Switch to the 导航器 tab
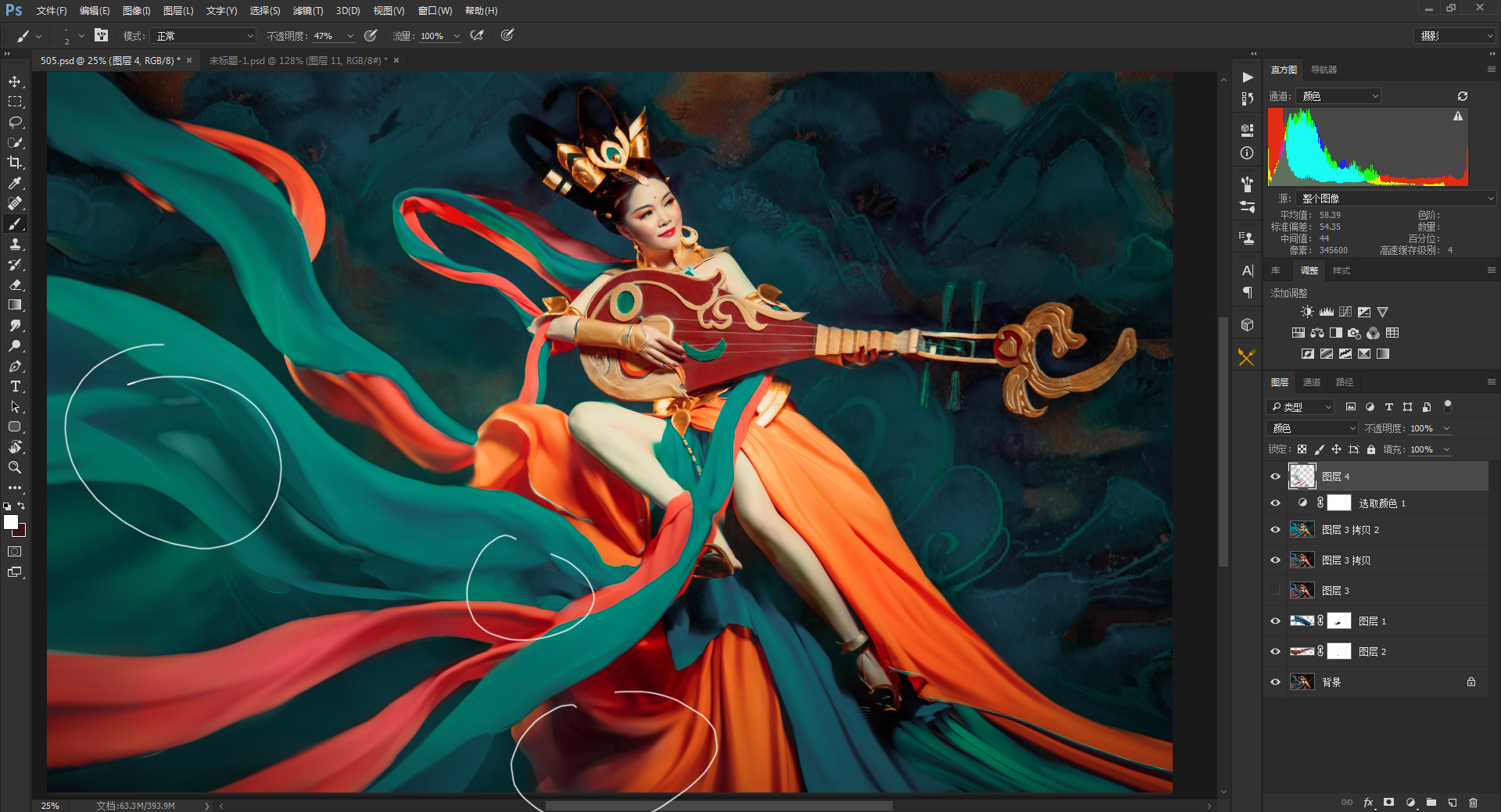Viewport: 1501px width, 812px height. [1324, 70]
